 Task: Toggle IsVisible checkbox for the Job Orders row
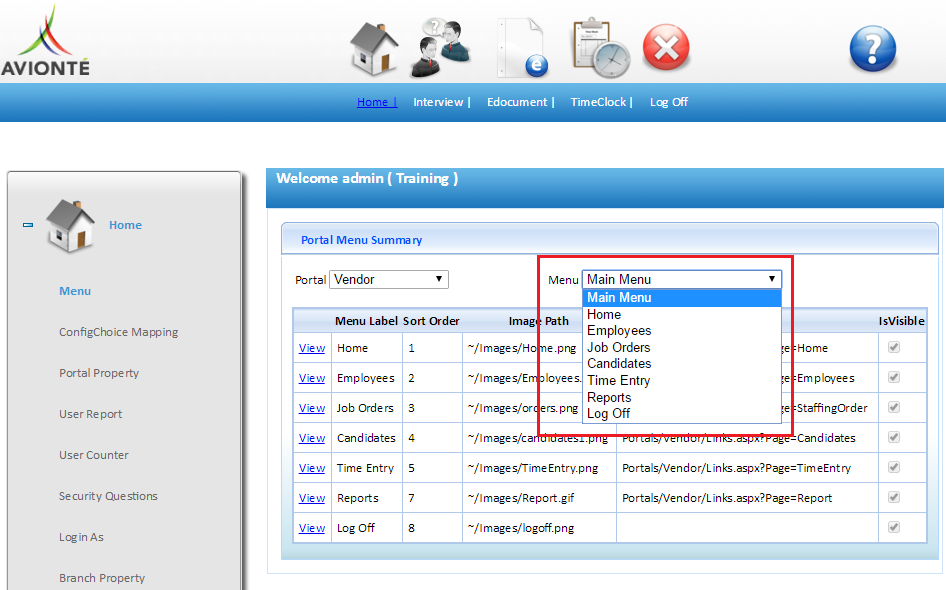pyautogui.click(x=894, y=407)
